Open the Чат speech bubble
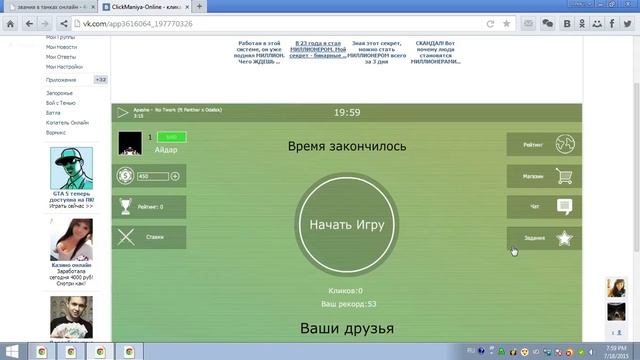 pos(544,207)
